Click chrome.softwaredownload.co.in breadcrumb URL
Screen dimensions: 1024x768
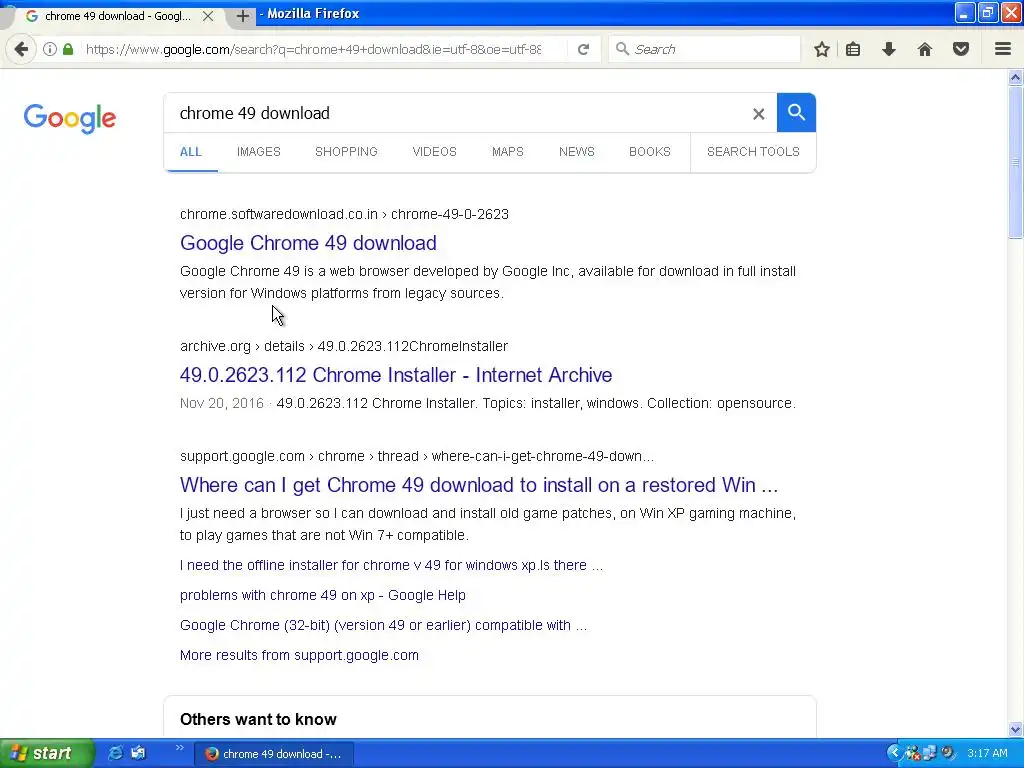pyautogui.click(x=344, y=214)
